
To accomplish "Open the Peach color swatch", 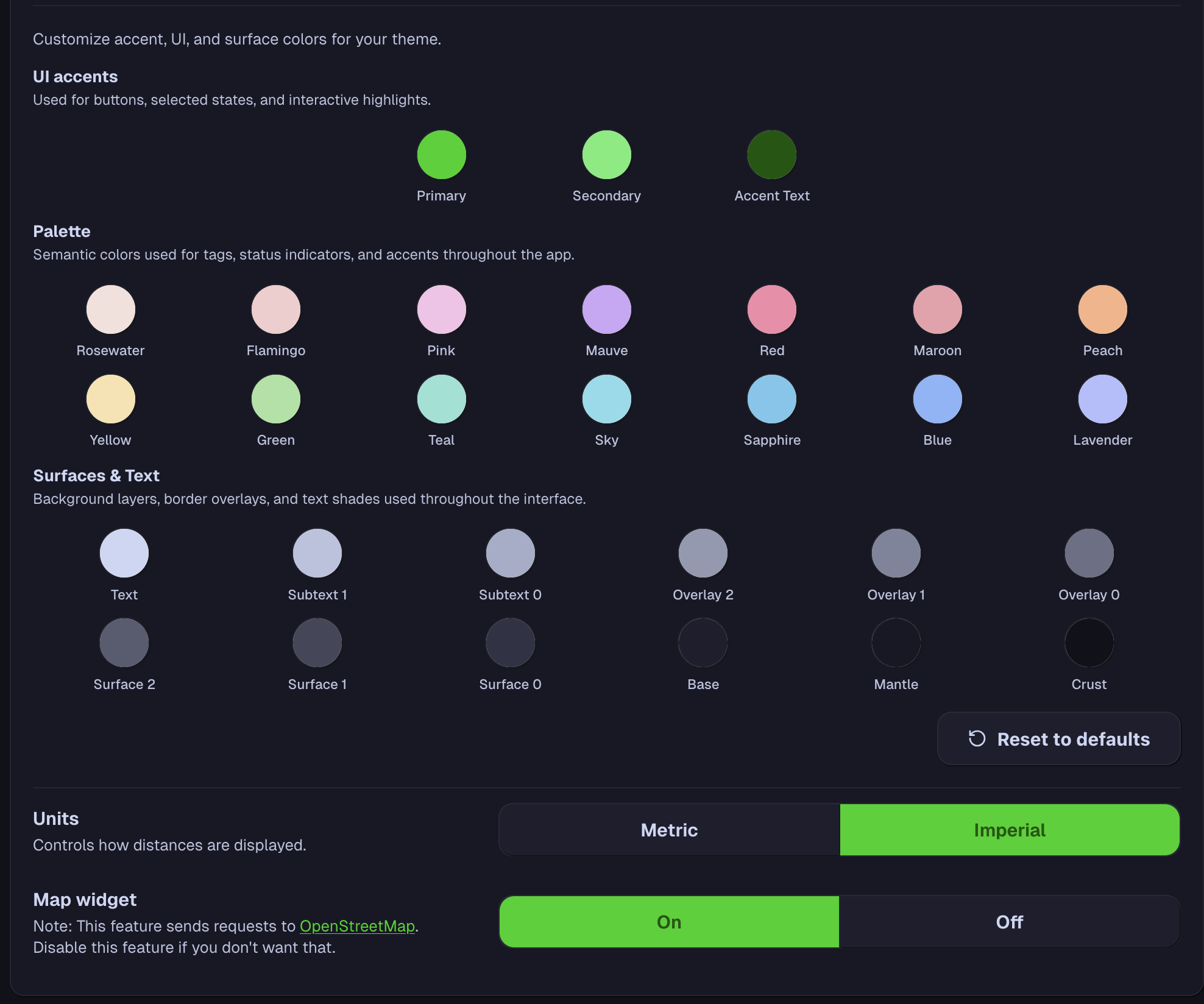I will (x=1102, y=309).
